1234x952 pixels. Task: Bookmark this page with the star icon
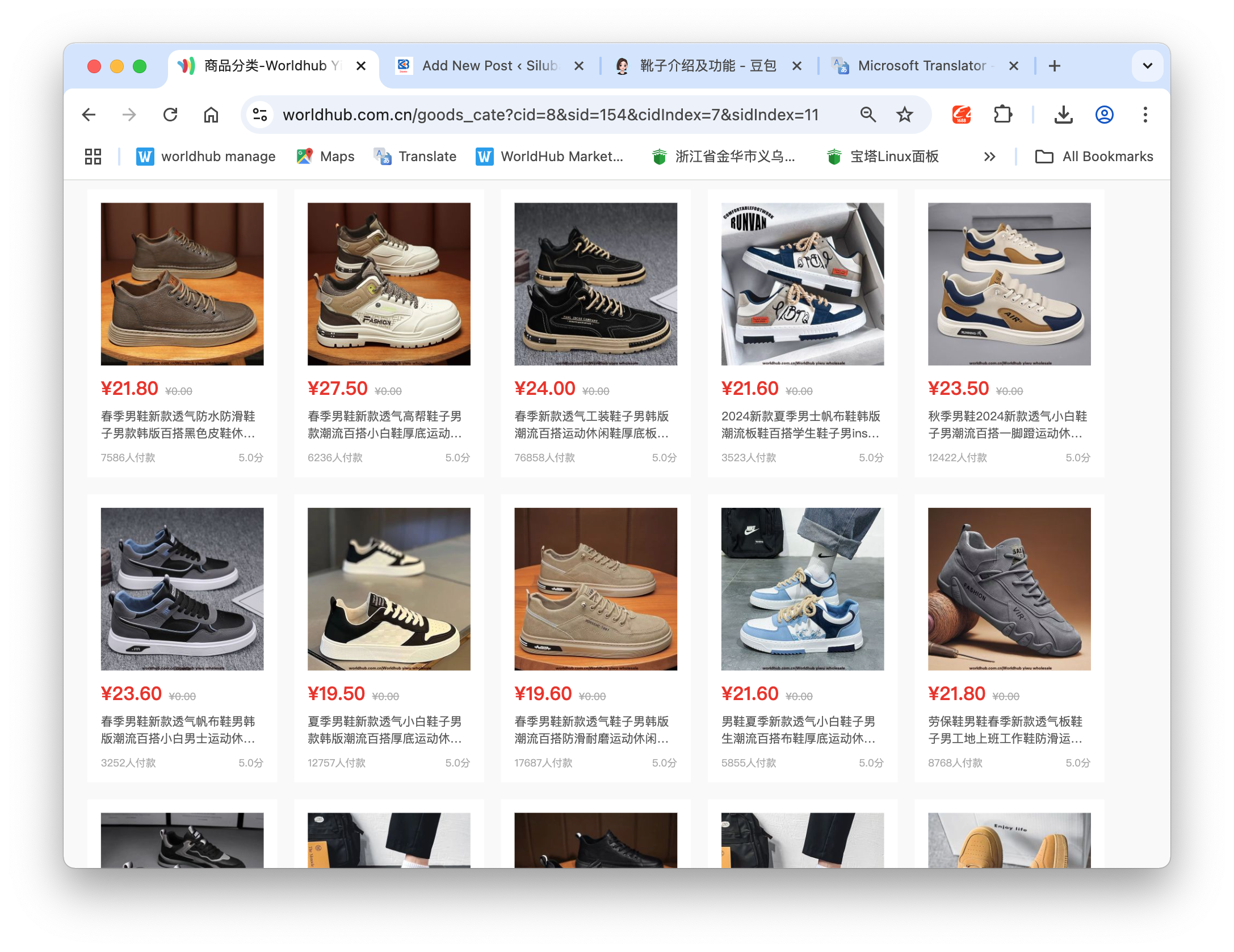pyautogui.click(x=904, y=115)
